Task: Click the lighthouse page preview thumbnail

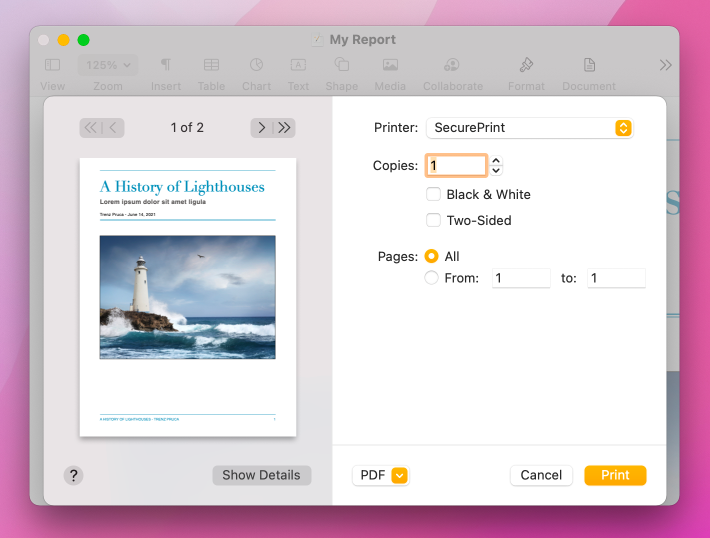Action: coord(188,297)
